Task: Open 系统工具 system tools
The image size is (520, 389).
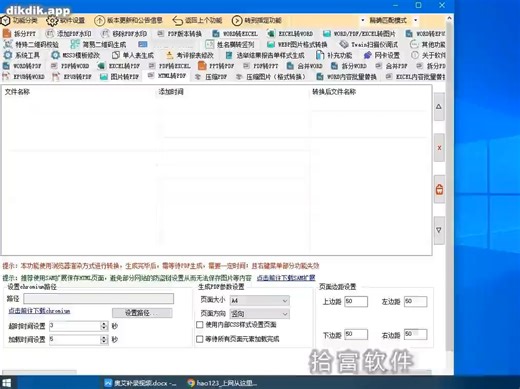Action: tap(22, 55)
